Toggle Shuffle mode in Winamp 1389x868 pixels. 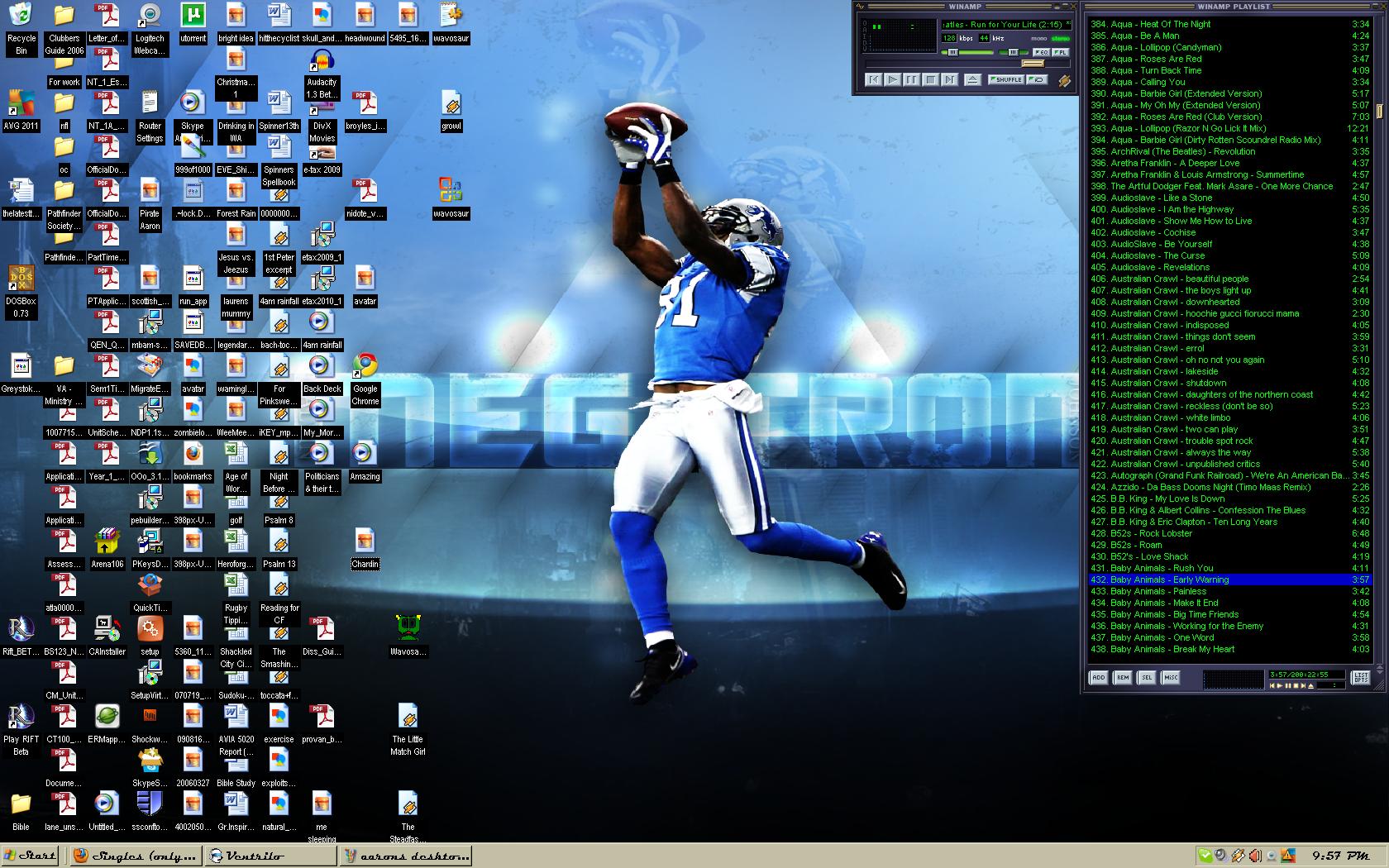(x=1005, y=80)
